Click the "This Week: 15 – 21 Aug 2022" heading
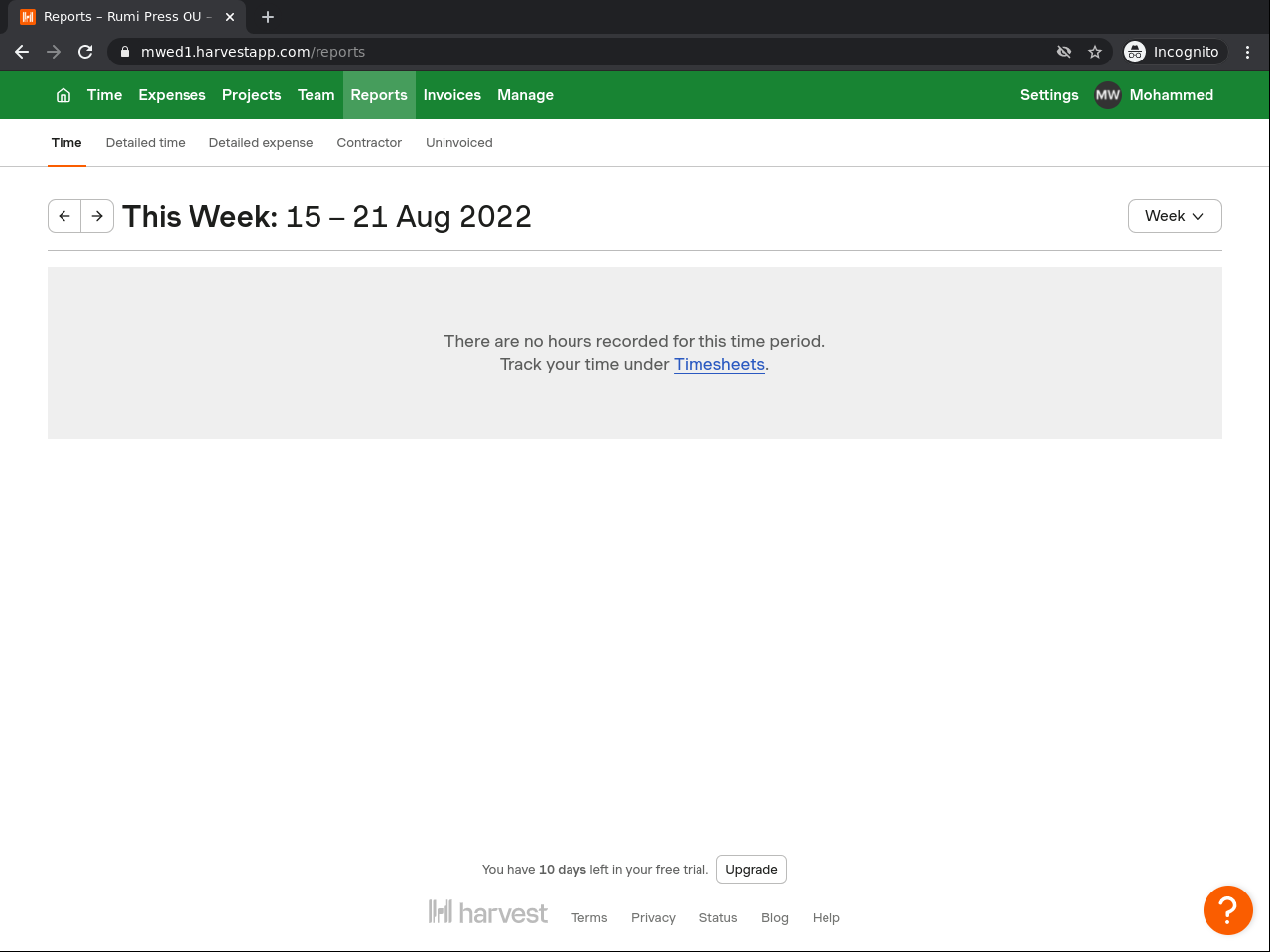This screenshot has height=952, width=1270. [327, 216]
